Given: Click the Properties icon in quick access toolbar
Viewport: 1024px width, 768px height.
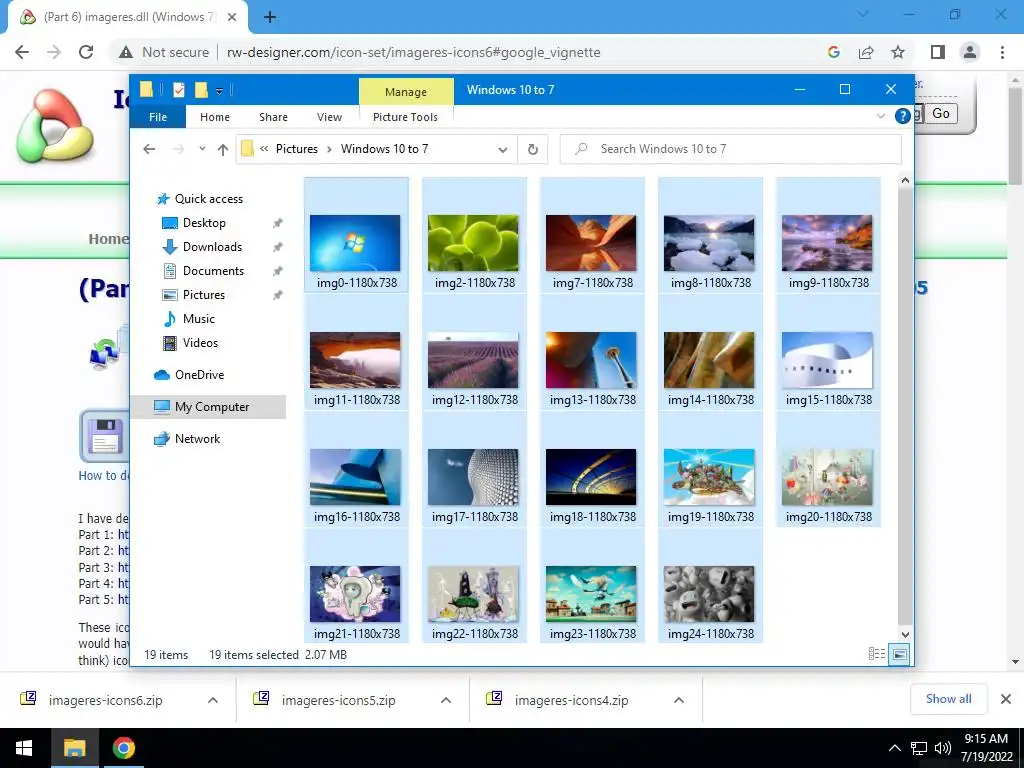Looking at the screenshot, I should click(x=179, y=90).
